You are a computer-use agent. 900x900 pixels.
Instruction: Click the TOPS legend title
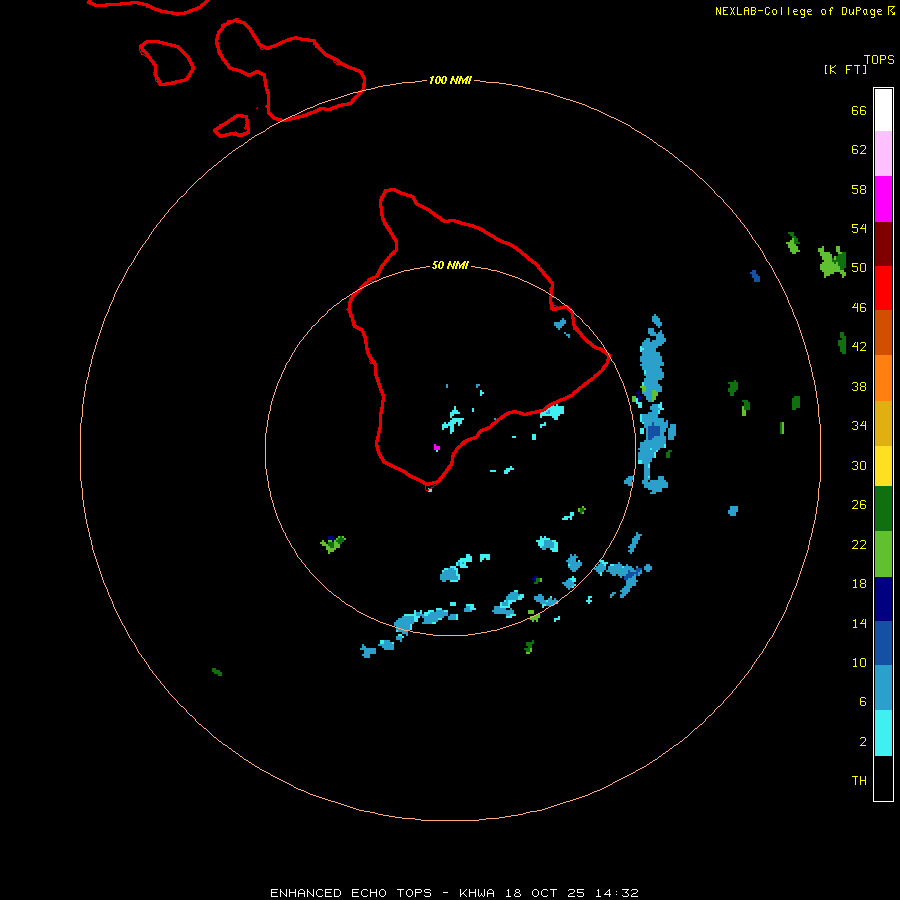point(879,59)
